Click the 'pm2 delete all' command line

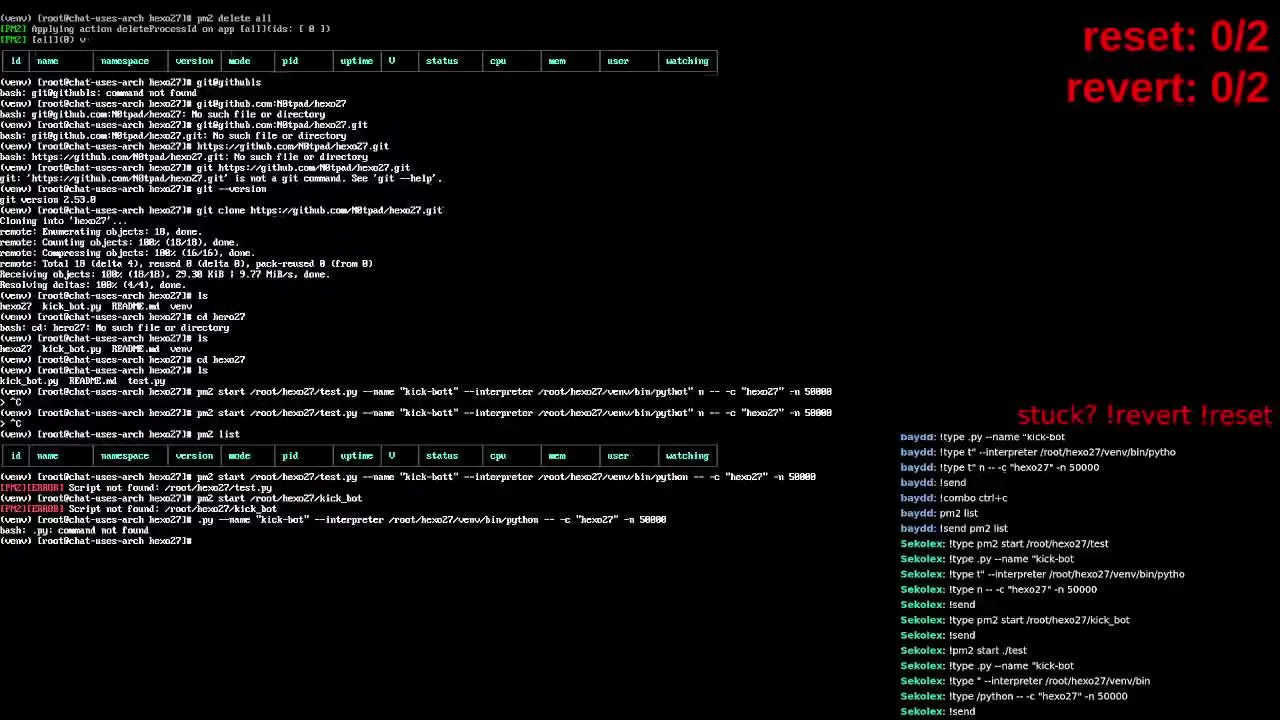pyautogui.click(x=136, y=18)
